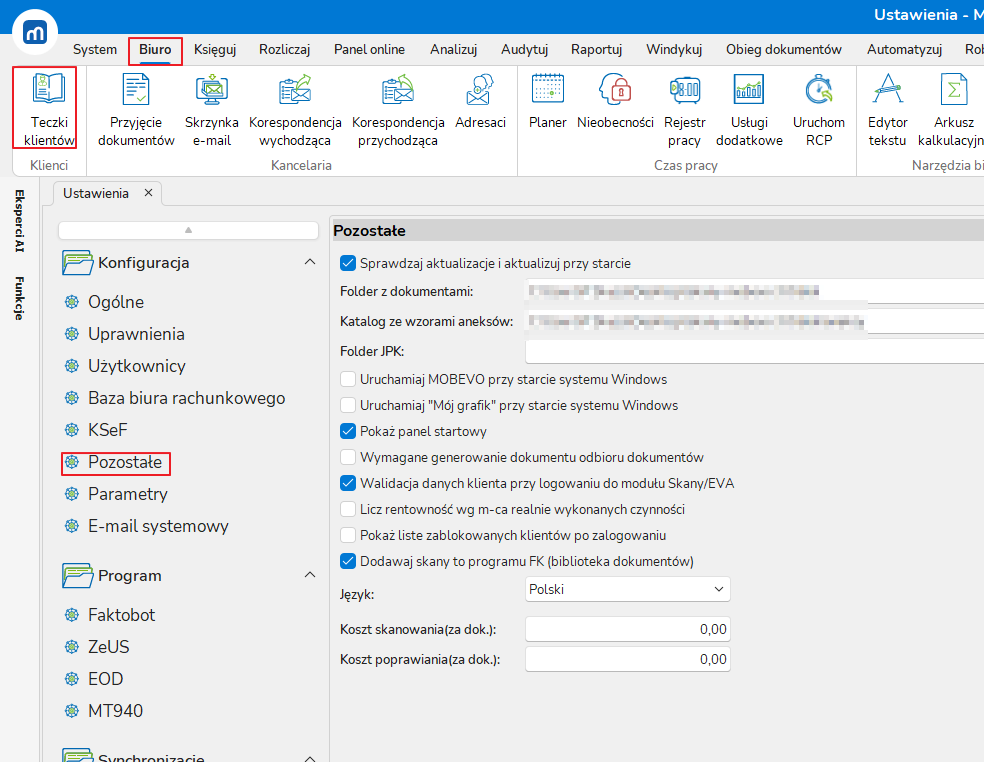The width and height of the screenshot is (984, 762).
Task: Switch to the Rozliczaj ribbon tab
Action: [x=284, y=50]
